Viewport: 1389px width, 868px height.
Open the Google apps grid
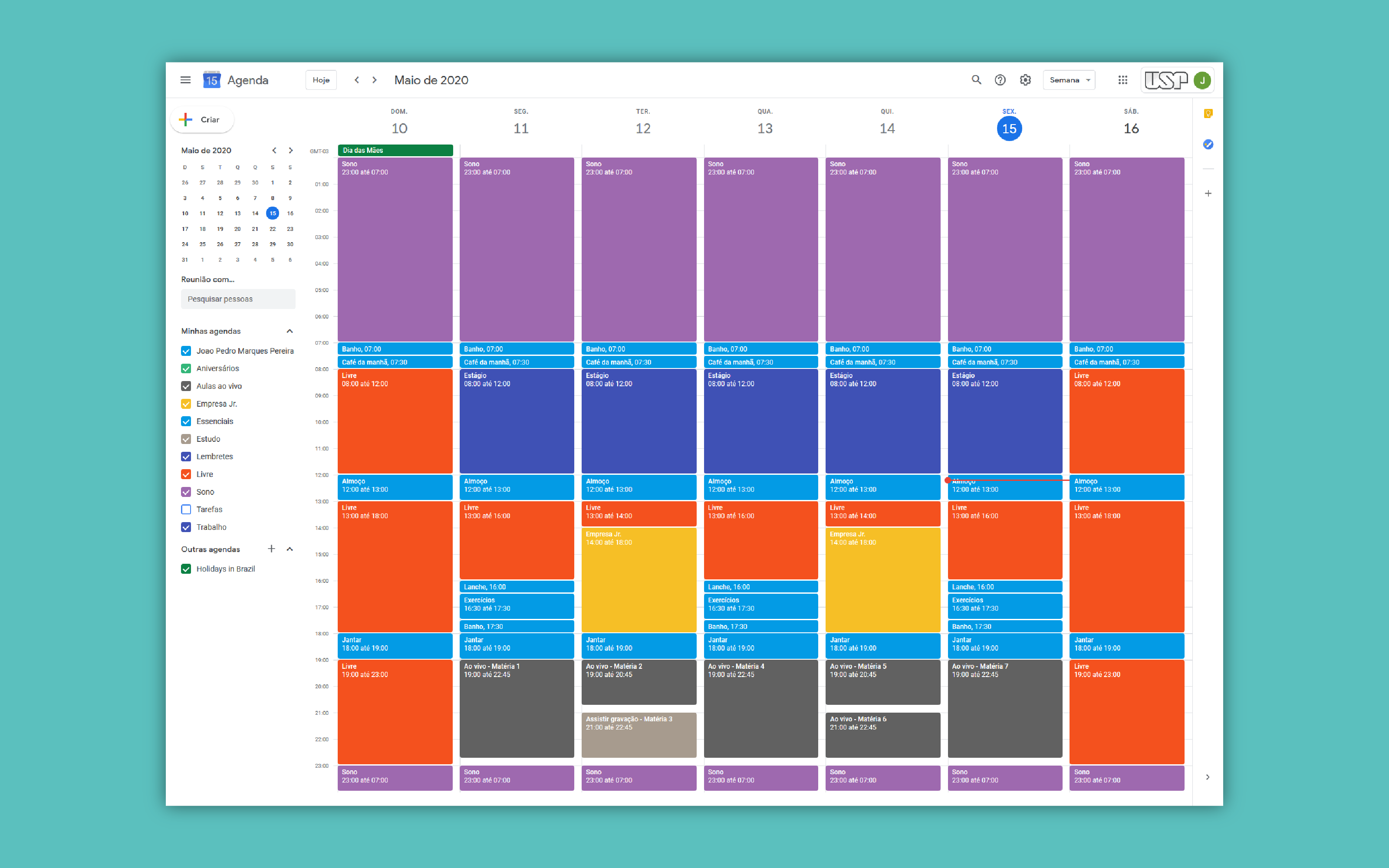[1122, 80]
